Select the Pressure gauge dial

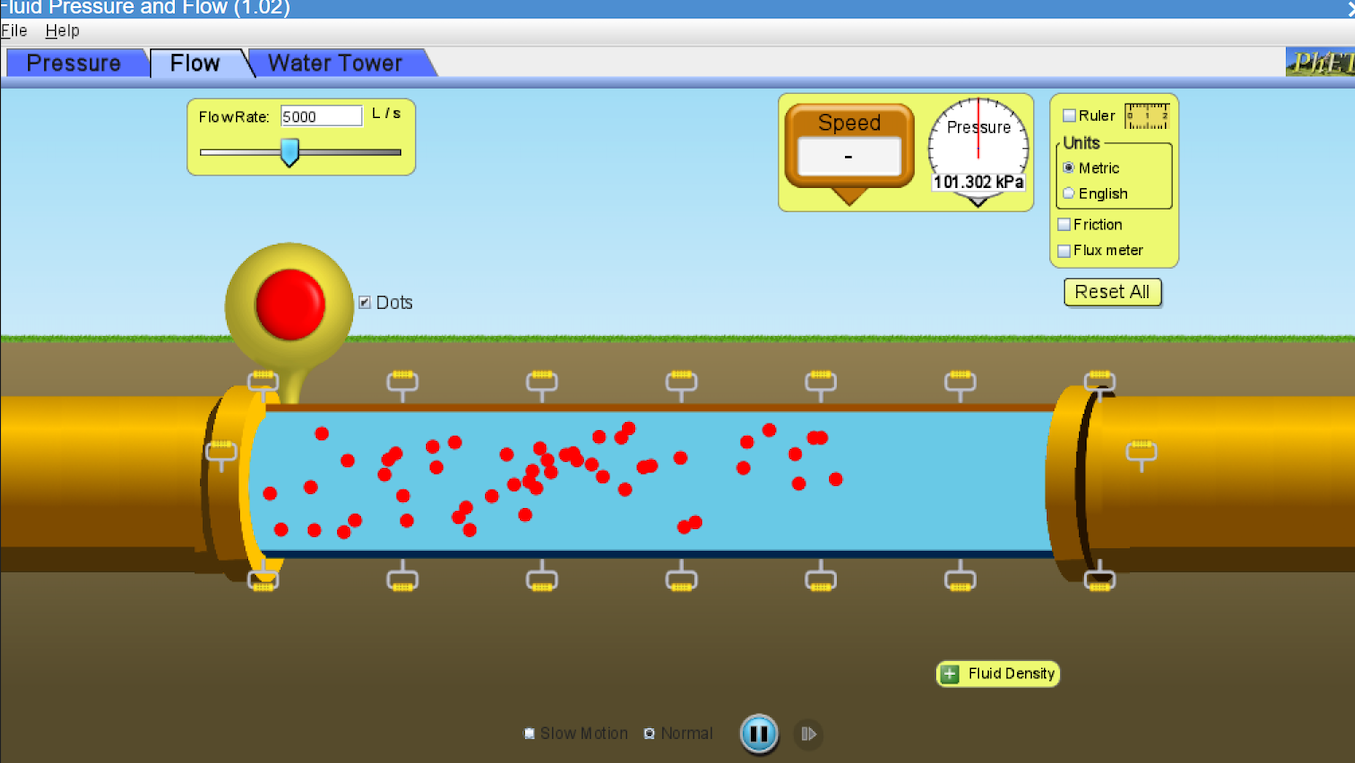pos(978,146)
